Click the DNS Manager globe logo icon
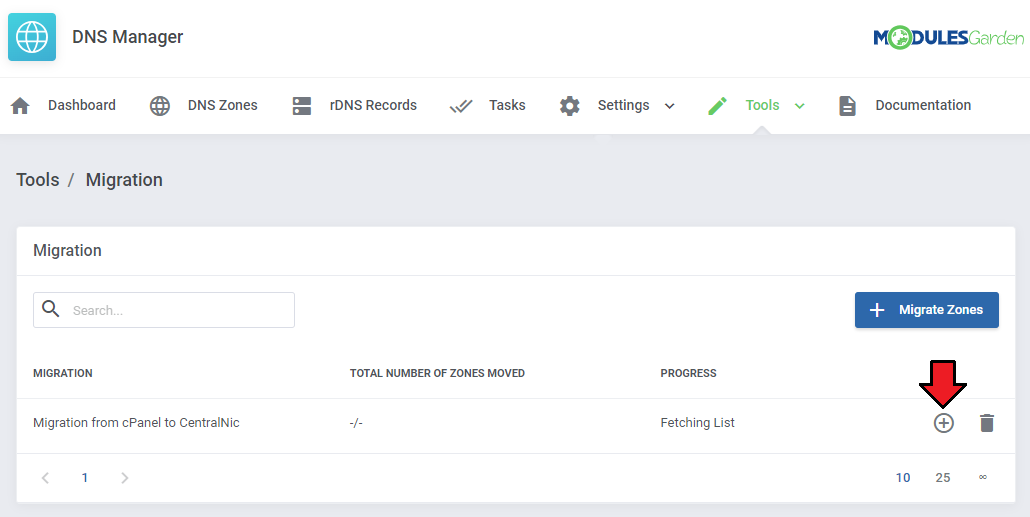The width and height of the screenshot is (1030, 517). [32, 37]
